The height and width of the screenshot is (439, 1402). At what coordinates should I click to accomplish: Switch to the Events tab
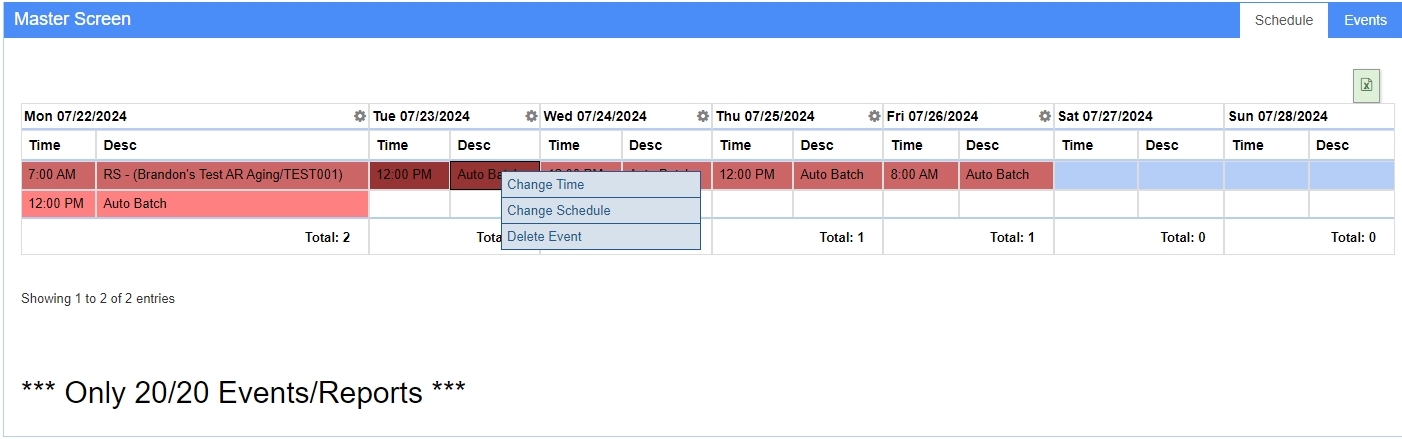click(1365, 20)
